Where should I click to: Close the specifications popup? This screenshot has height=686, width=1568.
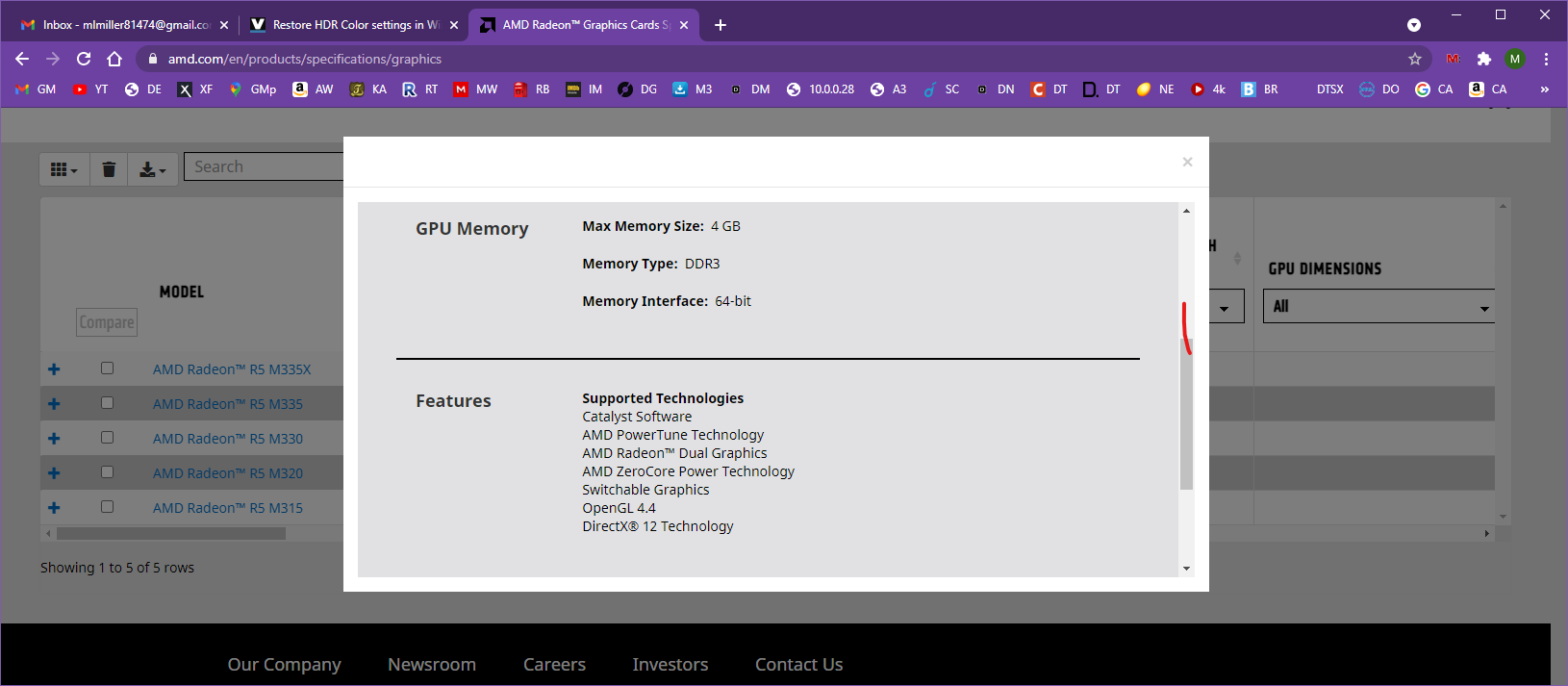(x=1187, y=162)
